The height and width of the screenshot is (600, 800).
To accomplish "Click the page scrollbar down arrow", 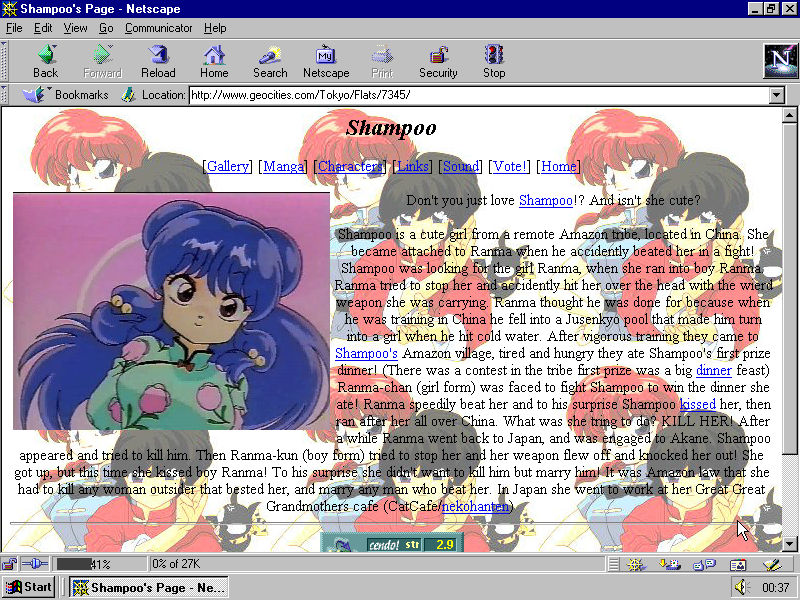I will 789,544.
